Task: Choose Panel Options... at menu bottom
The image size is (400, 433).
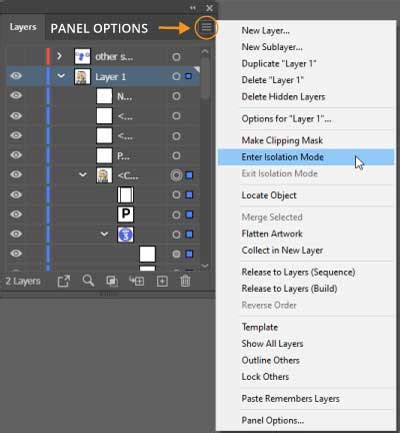Action: point(273,421)
